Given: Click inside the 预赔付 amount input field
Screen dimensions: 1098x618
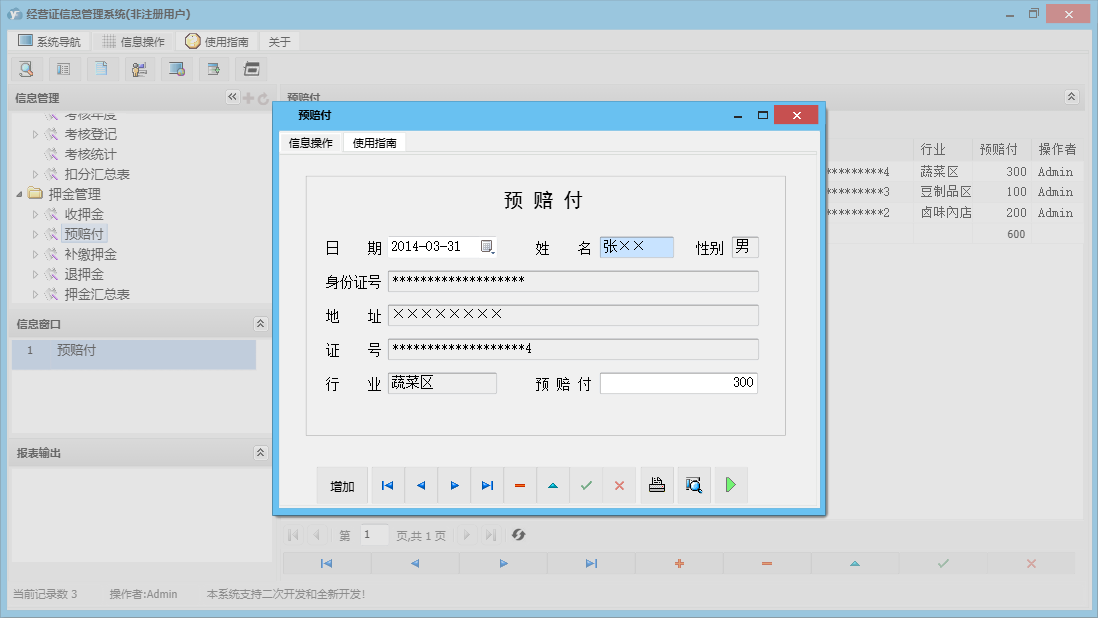Looking at the screenshot, I should (678, 382).
